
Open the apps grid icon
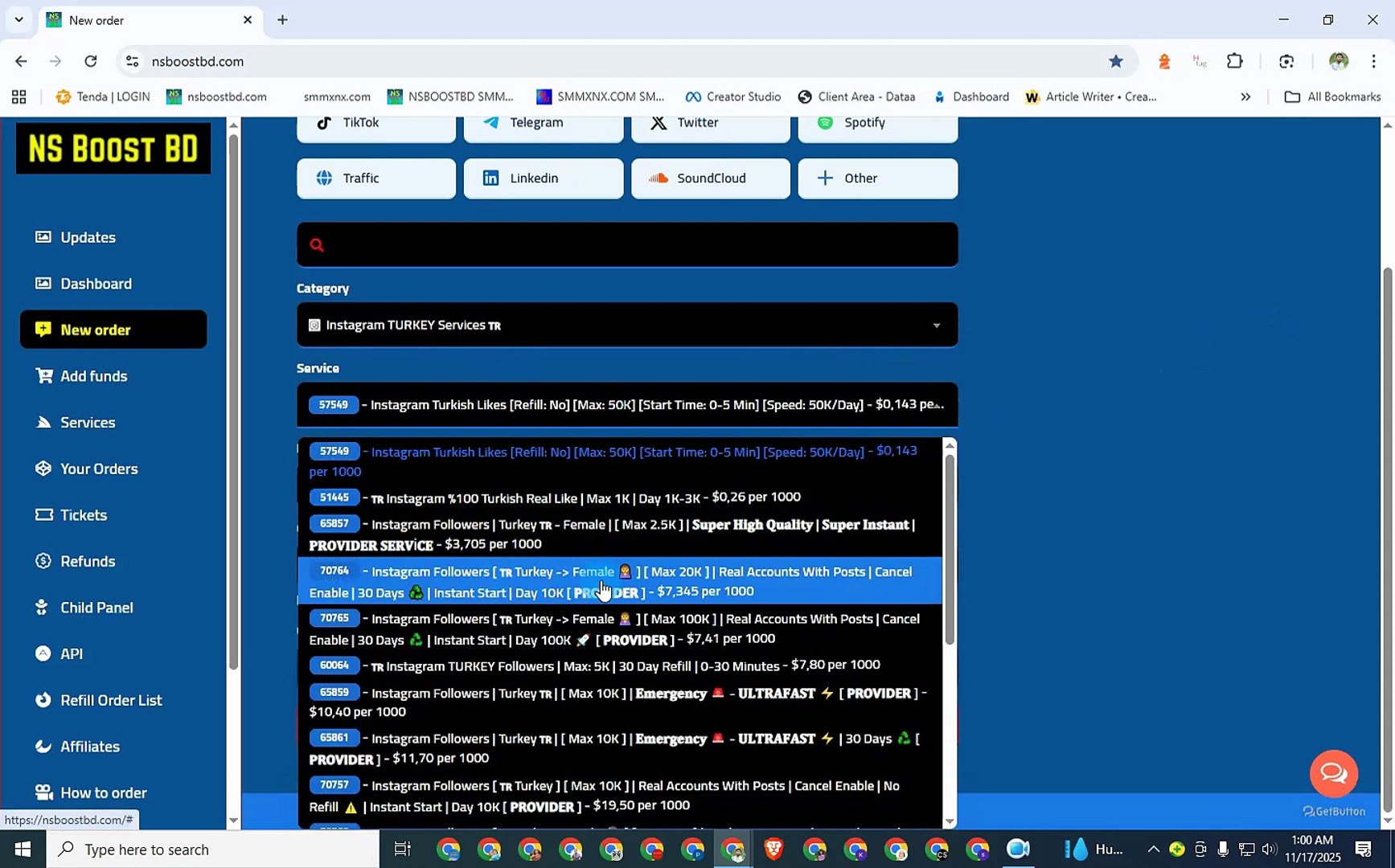pyautogui.click(x=19, y=97)
